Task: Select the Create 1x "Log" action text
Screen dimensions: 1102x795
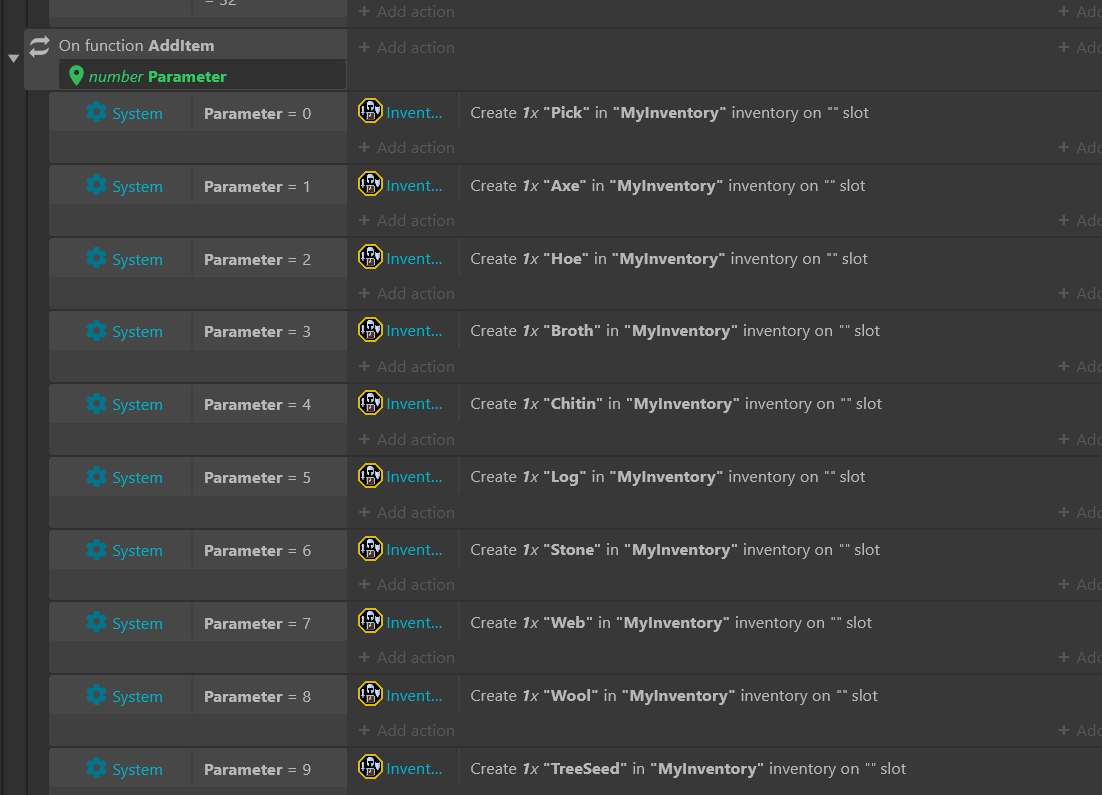Action: point(668,477)
